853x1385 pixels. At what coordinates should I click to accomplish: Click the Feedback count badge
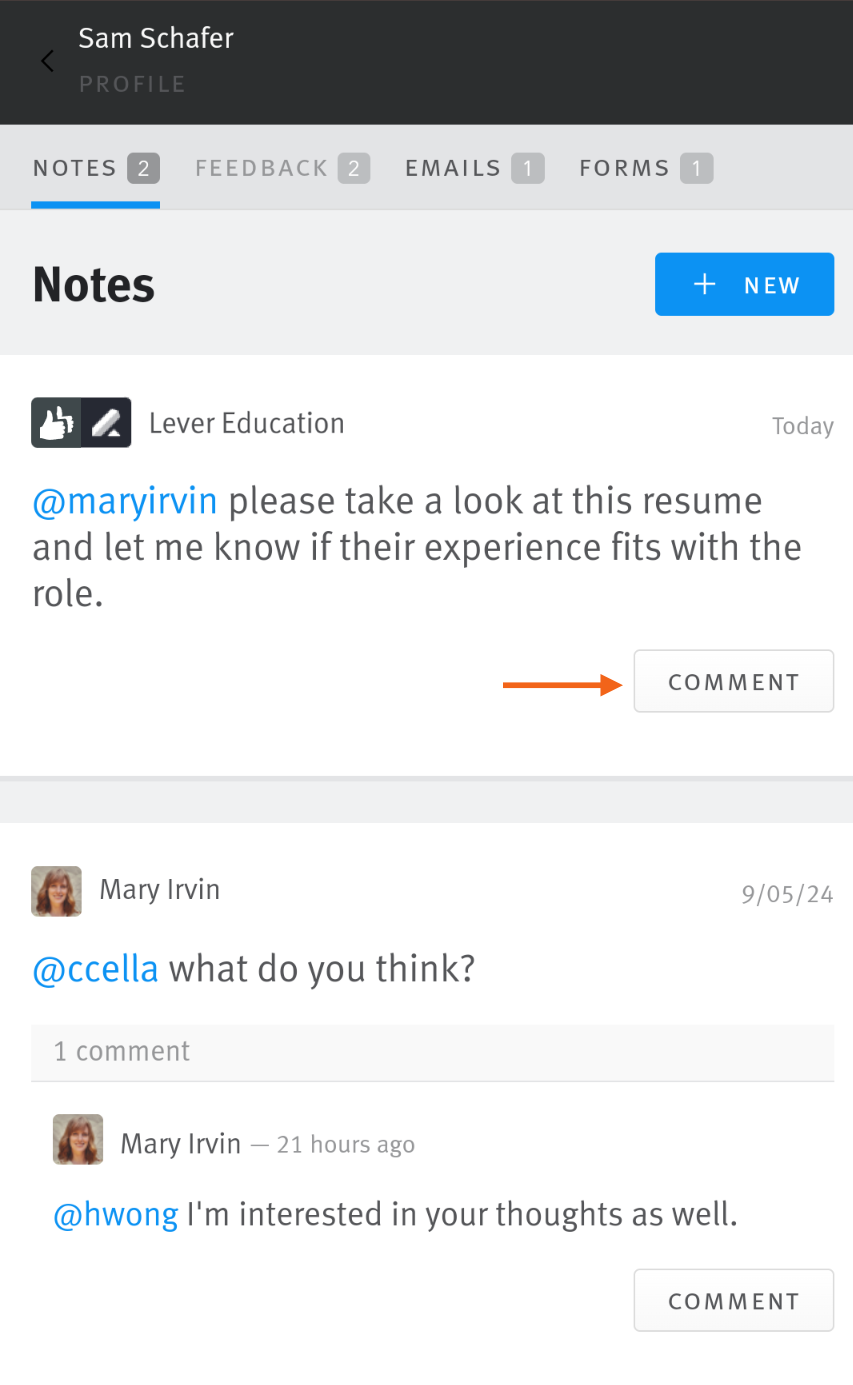(x=354, y=168)
